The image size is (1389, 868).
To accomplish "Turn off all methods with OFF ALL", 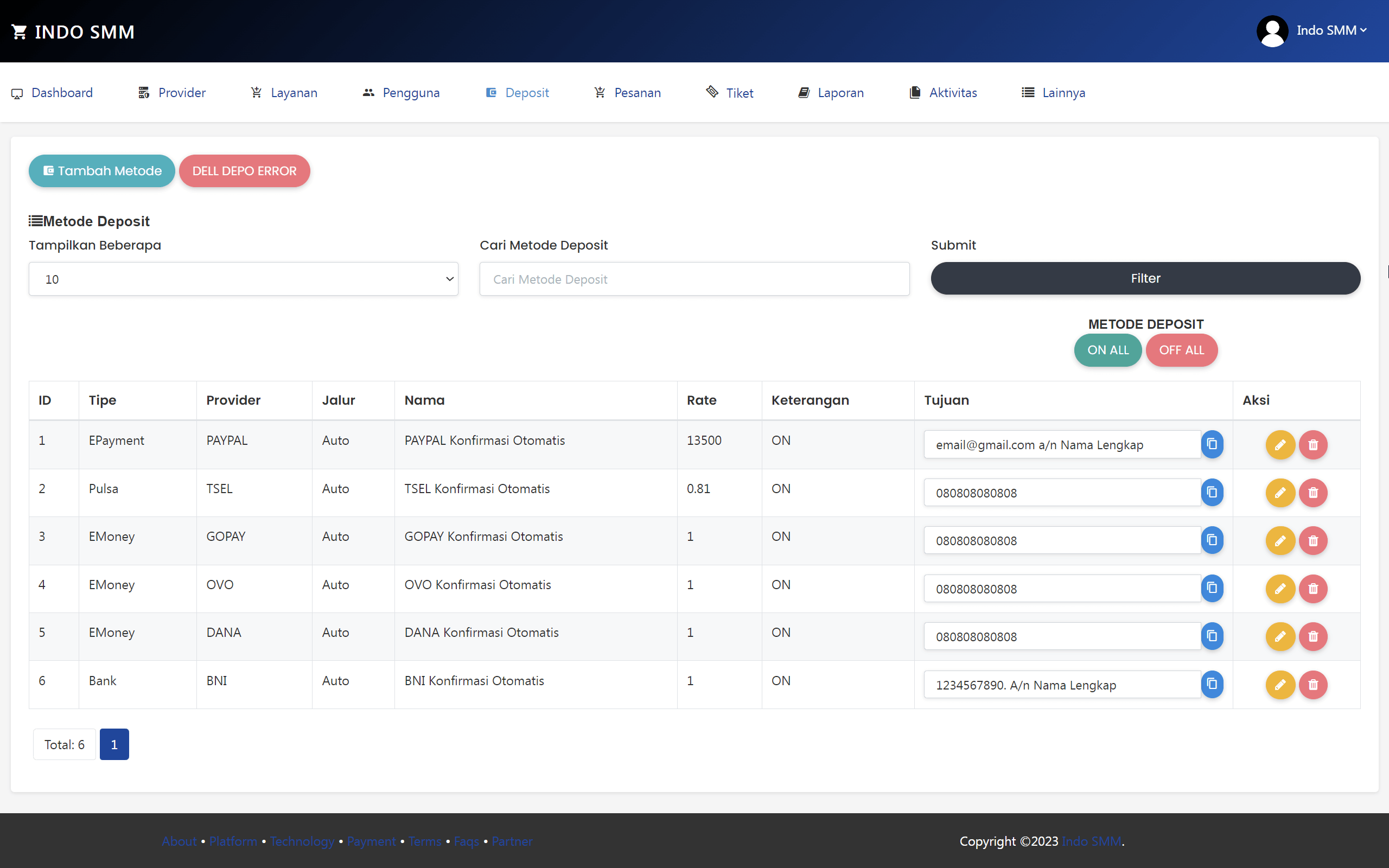I will coord(1181,350).
